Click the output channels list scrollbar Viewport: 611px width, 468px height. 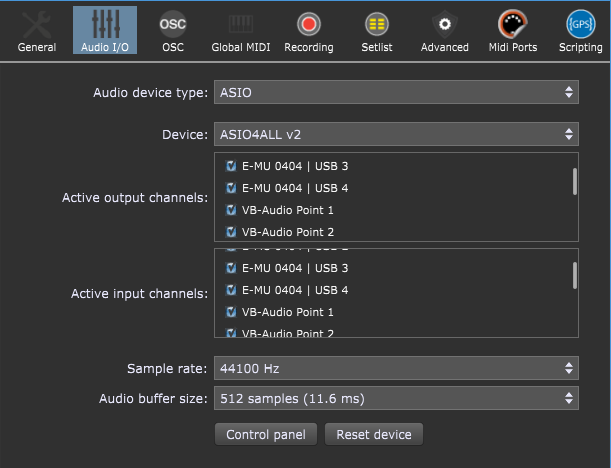[x=575, y=181]
